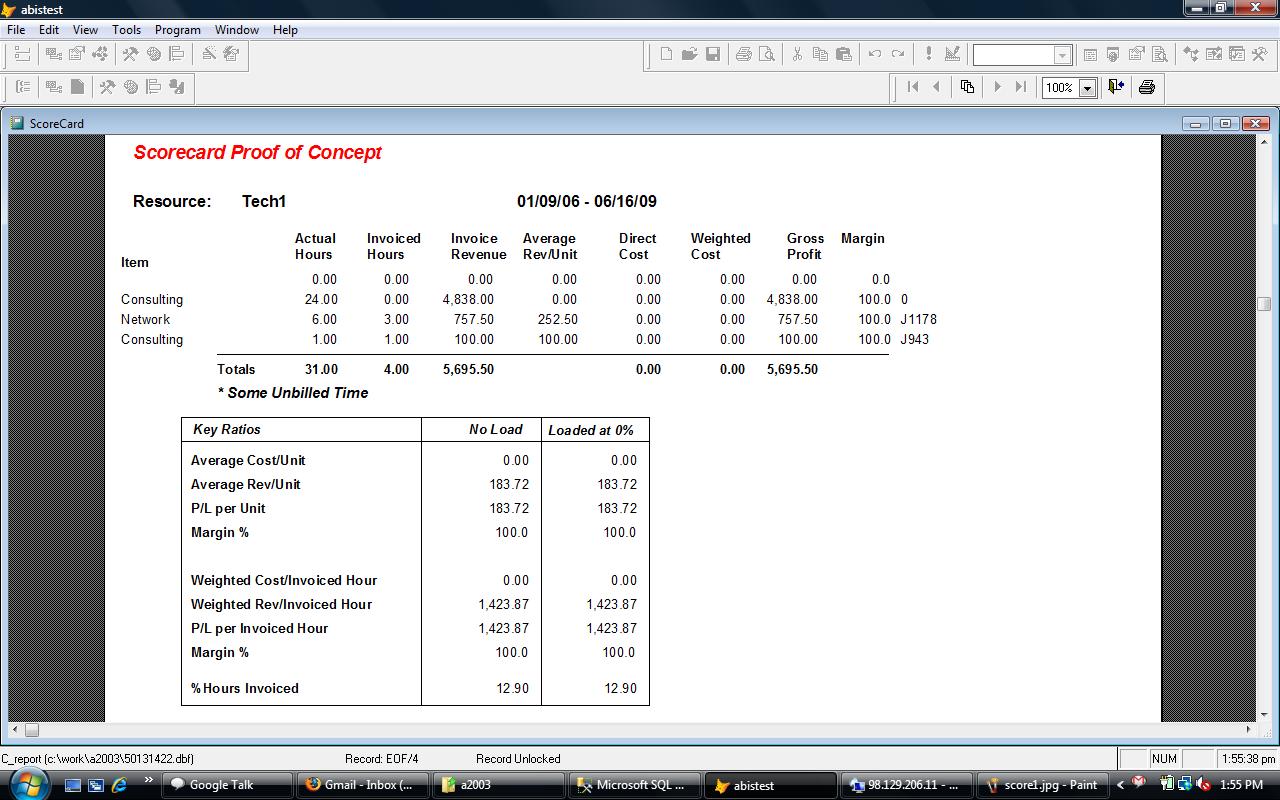Jump to first page of the report
Screen dimensions: 1280x800
coord(913,87)
